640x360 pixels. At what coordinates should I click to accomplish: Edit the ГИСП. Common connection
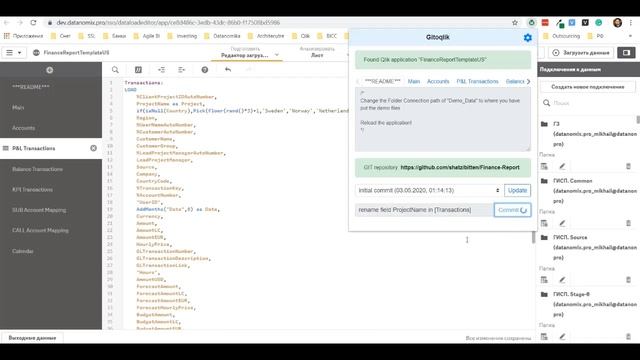coord(562,223)
